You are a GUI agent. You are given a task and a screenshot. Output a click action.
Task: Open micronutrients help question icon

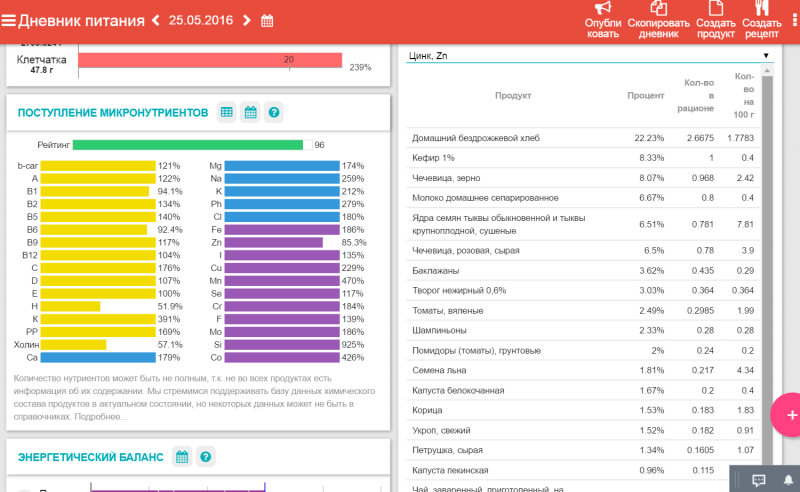pyautogui.click(x=274, y=112)
